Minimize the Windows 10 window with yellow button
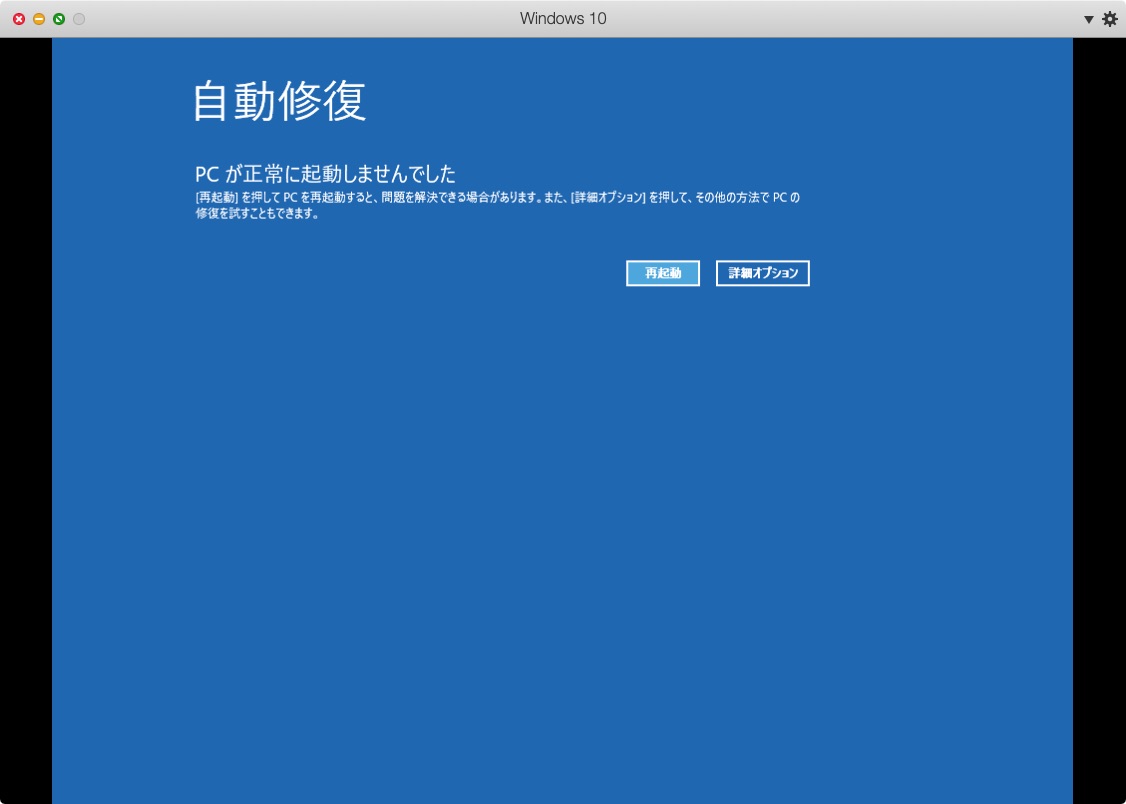Viewport: 1126px width, 804px height. (39, 19)
